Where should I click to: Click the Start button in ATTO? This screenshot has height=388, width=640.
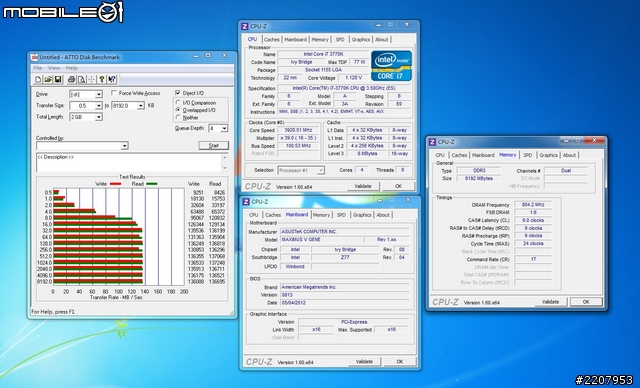(x=213, y=146)
